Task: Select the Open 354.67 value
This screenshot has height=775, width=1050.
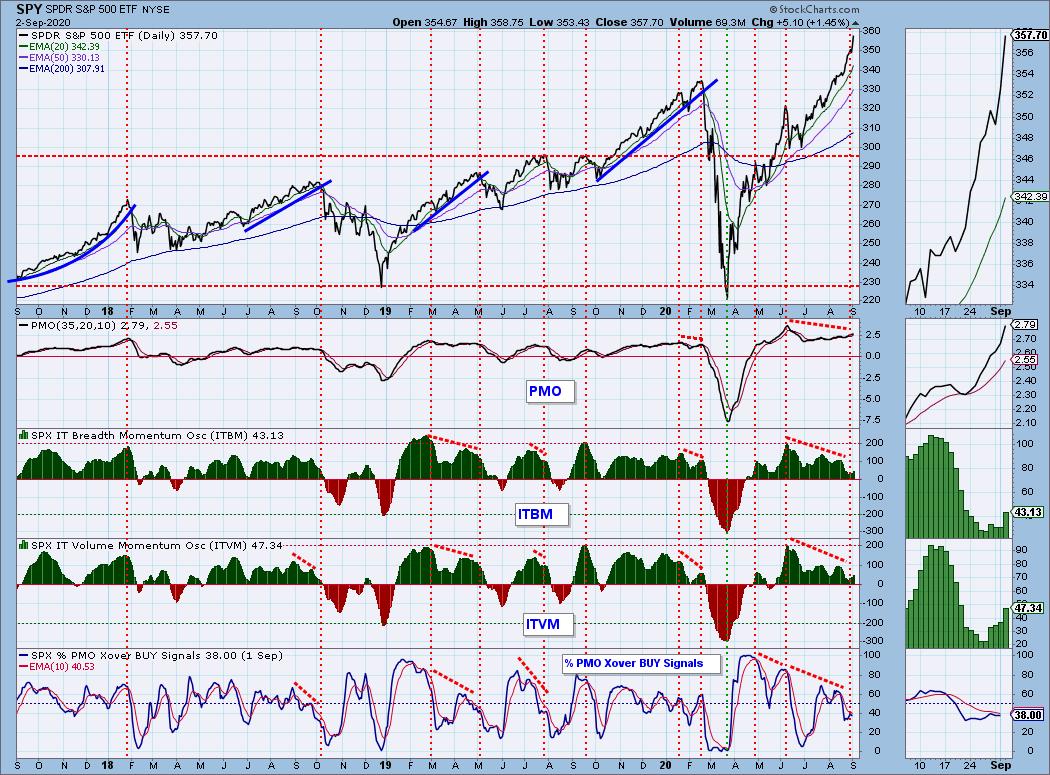Action: click(x=424, y=22)
